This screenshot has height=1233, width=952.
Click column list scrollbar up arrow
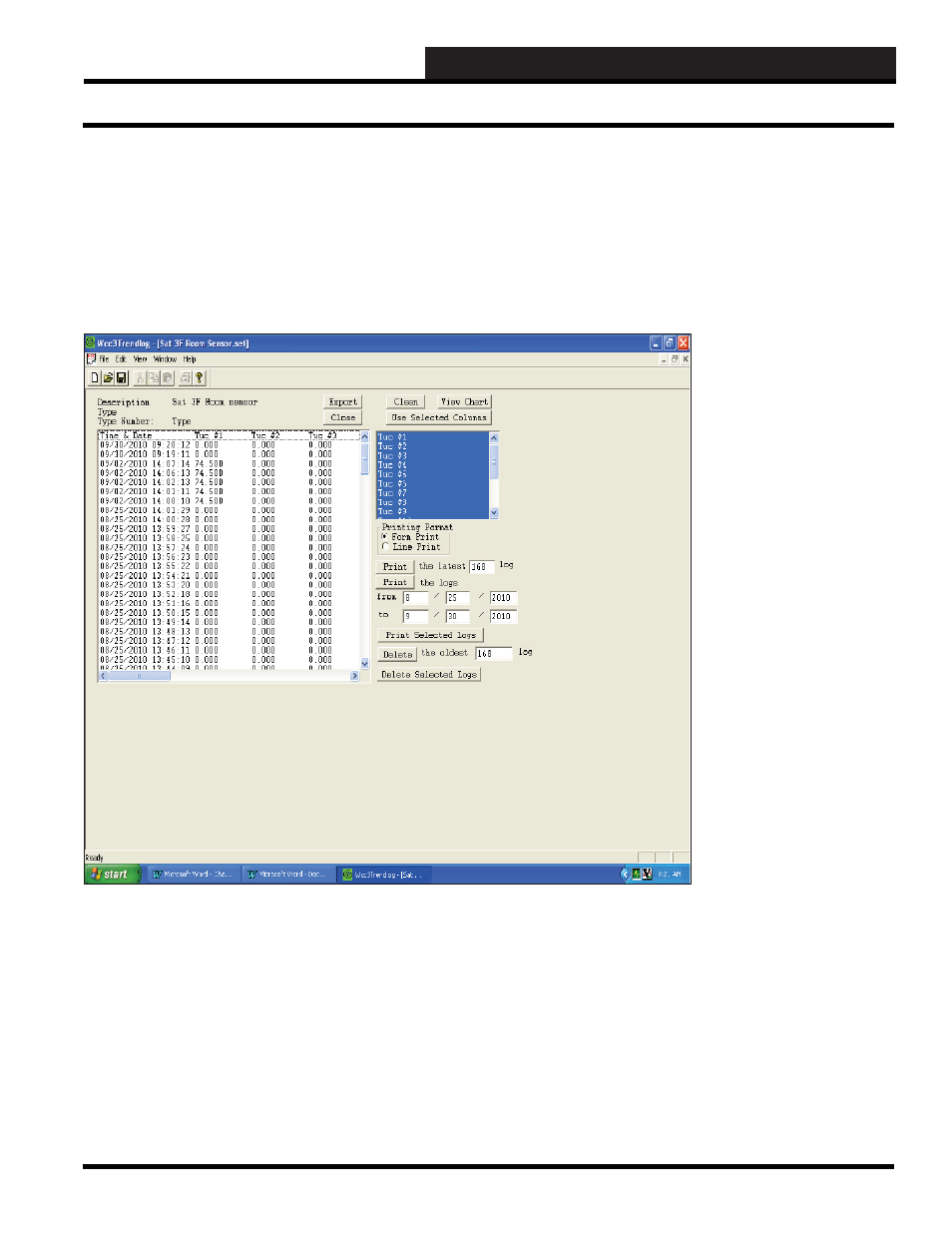coord(494,437)
